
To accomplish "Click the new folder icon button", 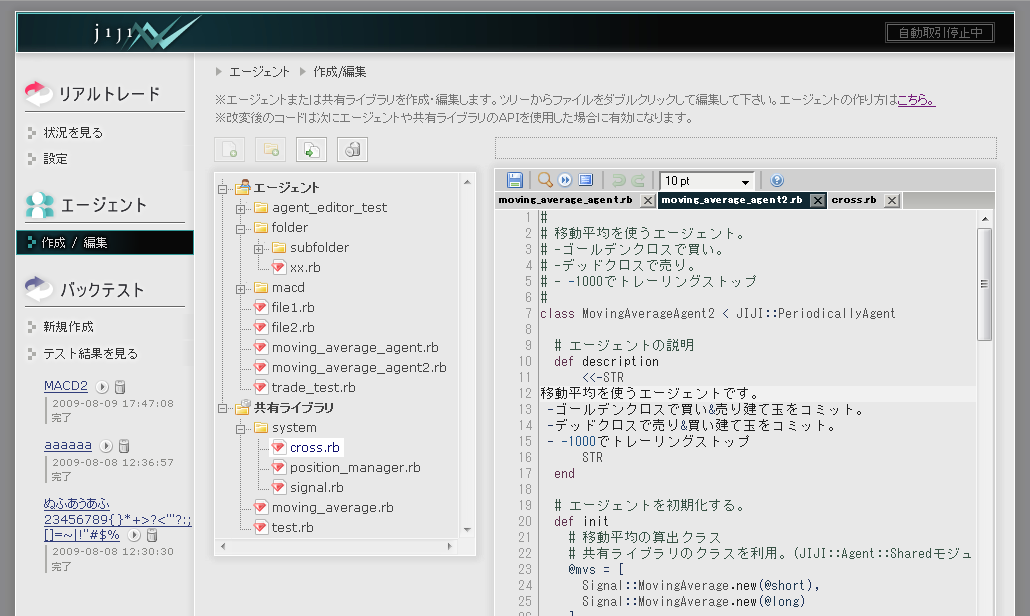I will pos(271,150).
